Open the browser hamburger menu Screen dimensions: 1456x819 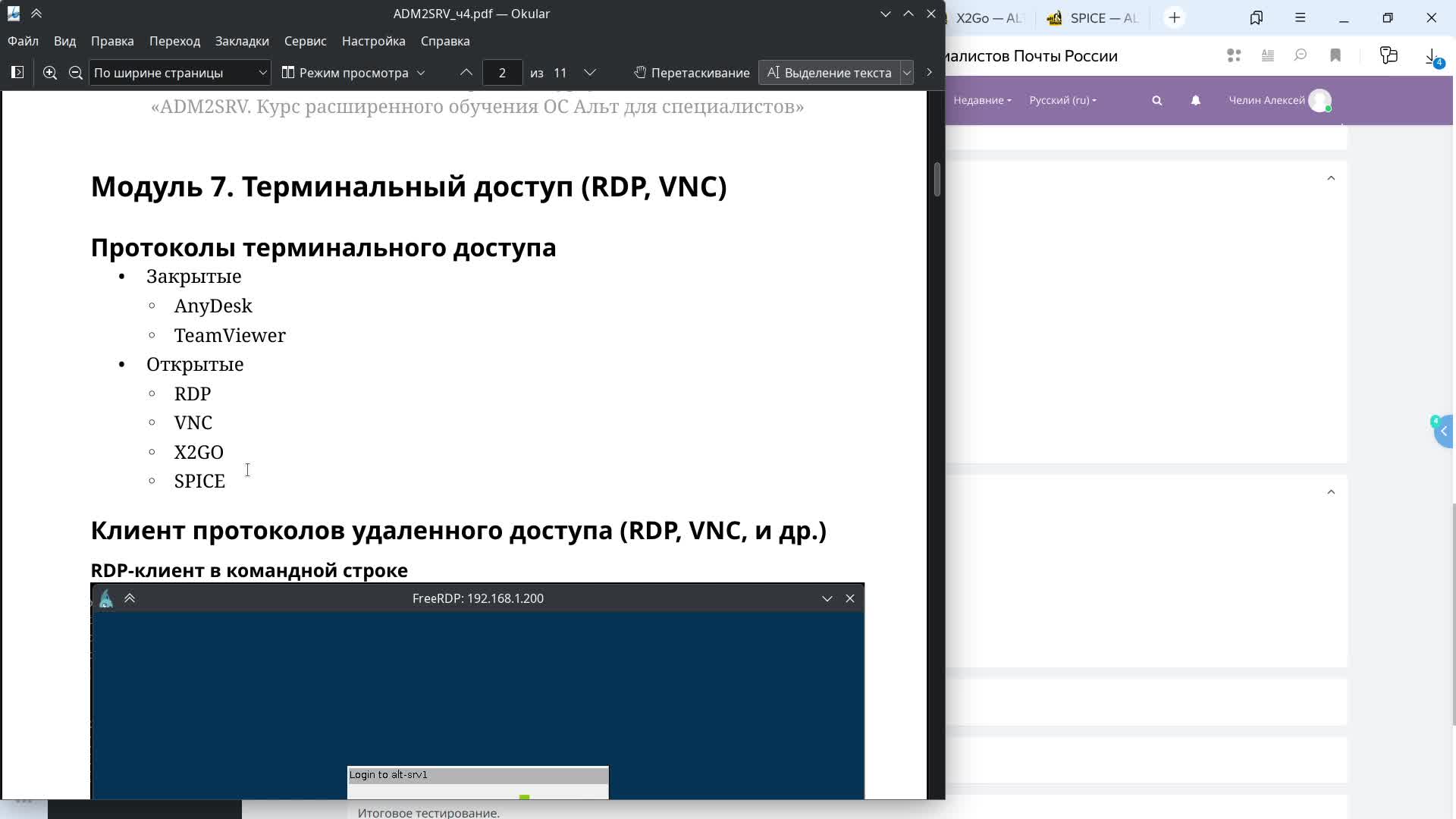click(1300, 18)
